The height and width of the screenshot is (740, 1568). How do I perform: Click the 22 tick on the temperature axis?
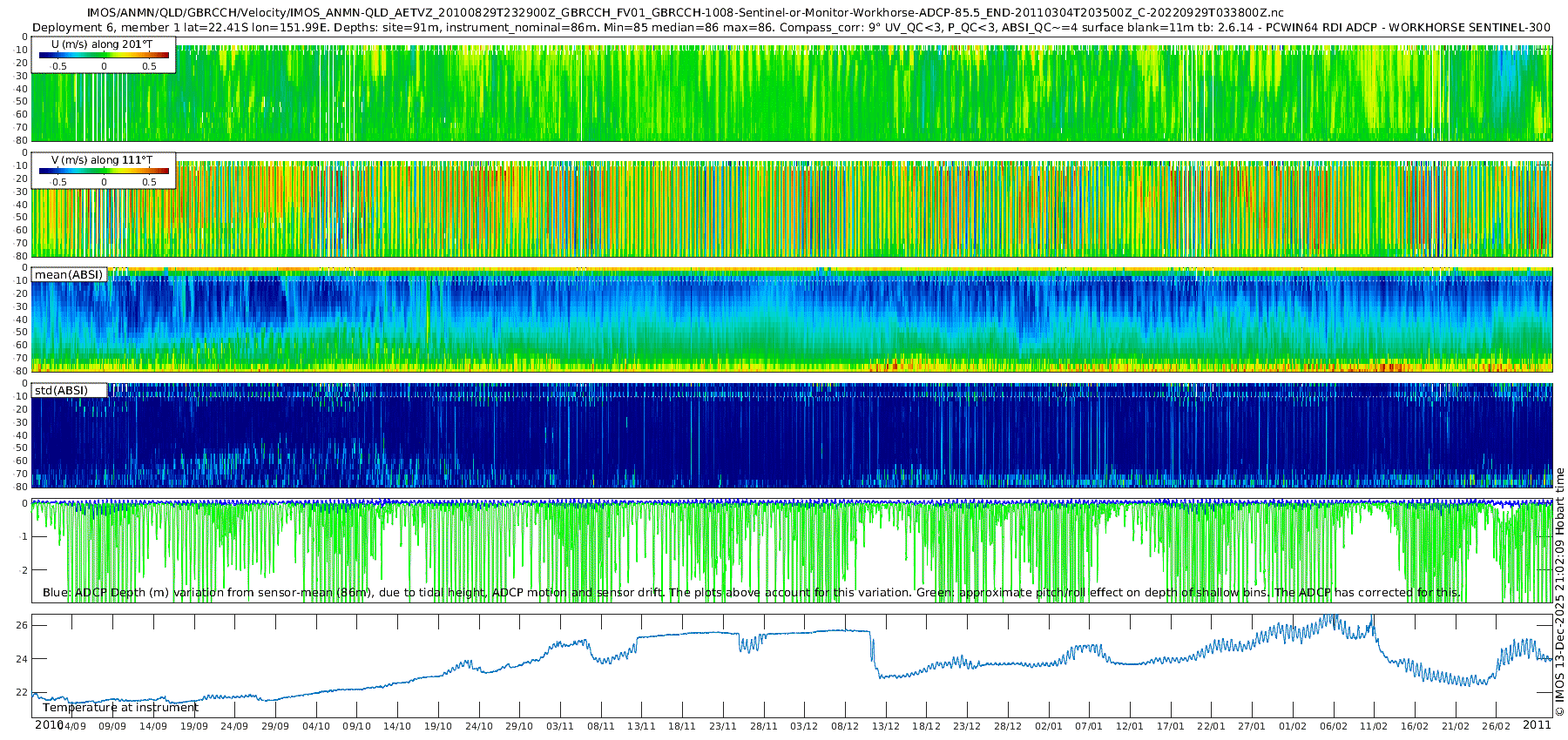coord(22,693)
